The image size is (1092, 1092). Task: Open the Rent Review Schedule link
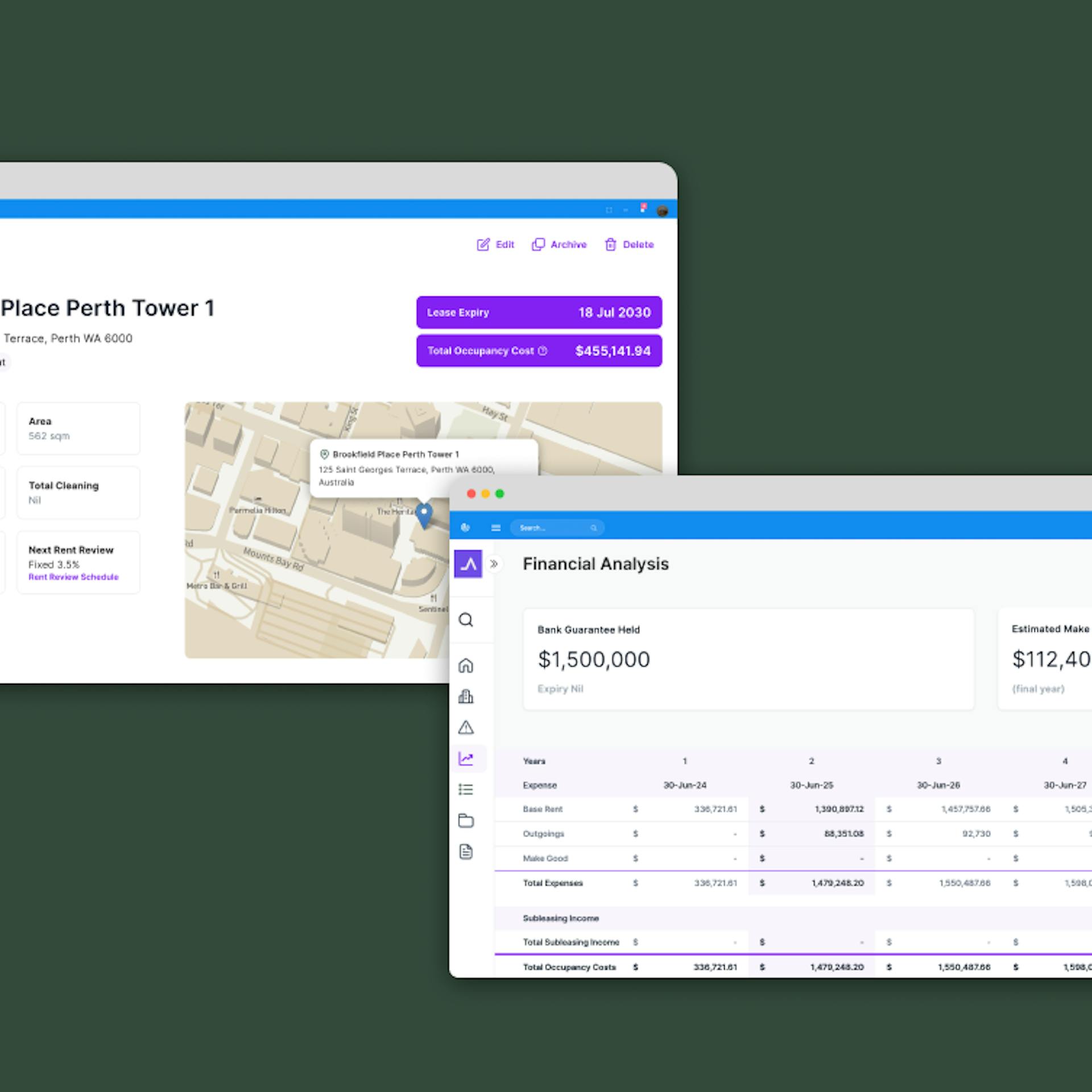73,577
